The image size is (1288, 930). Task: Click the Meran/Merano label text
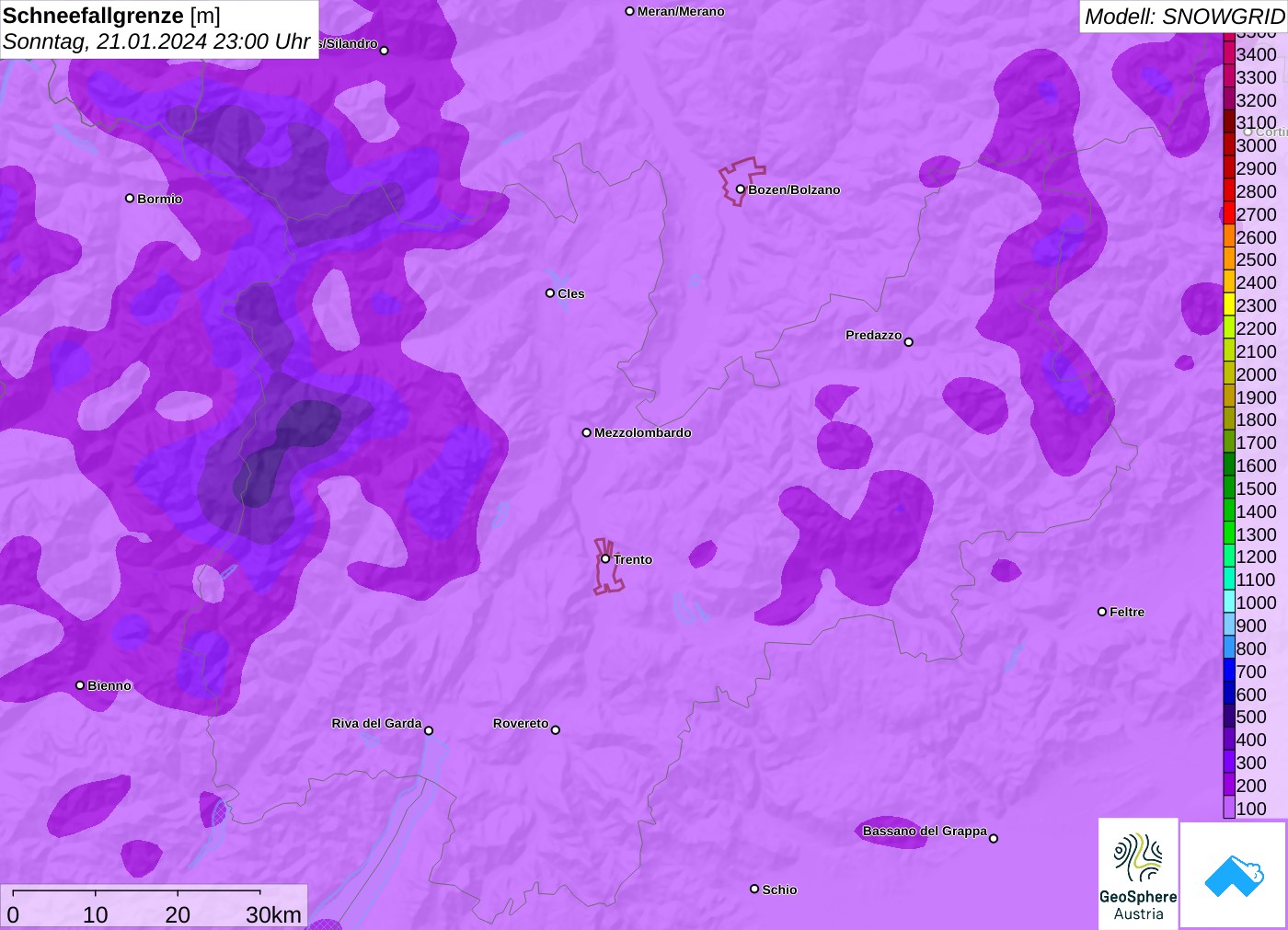(x=681, y=11)
